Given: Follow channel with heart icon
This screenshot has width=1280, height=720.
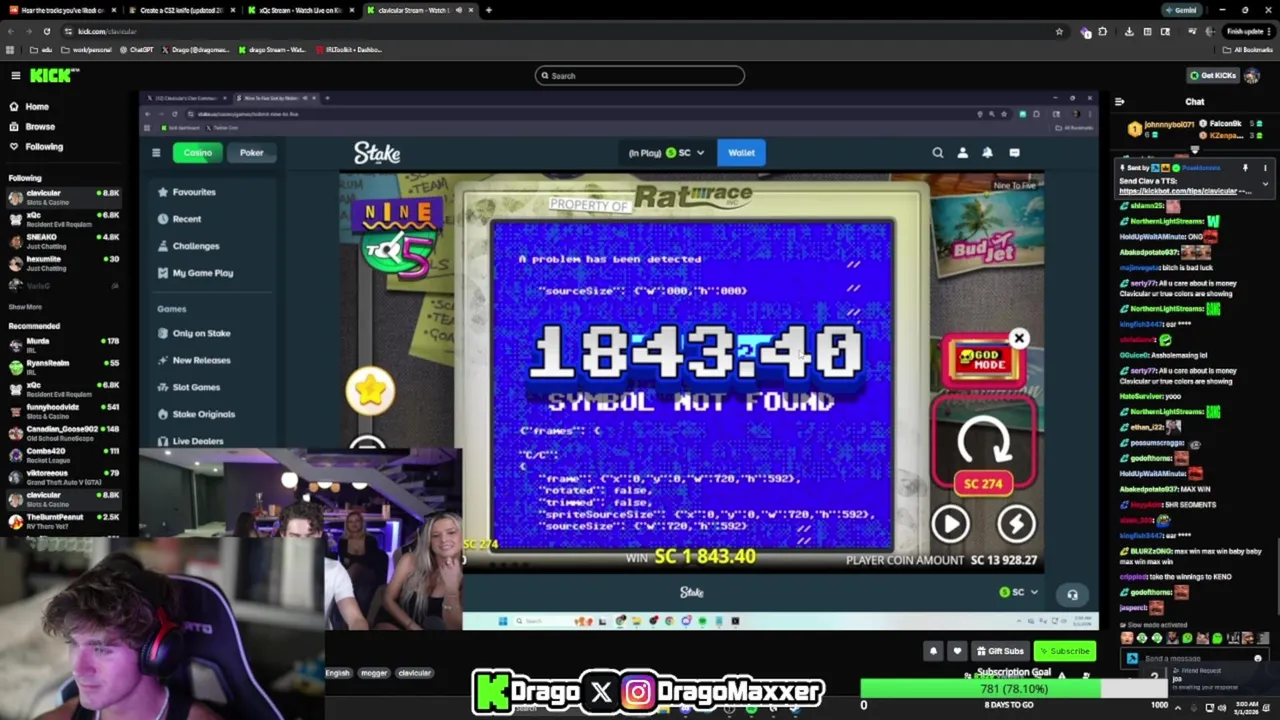Looking at the screenshot, I should click(957, 651).
